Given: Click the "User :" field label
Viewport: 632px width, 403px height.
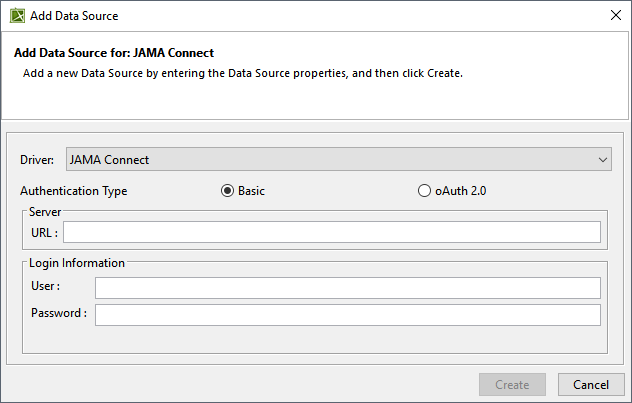Looking at the screenshot, I should point(45,288).
